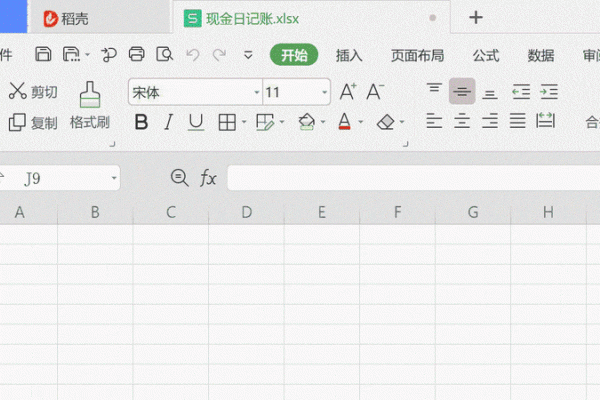
Task: Expand the quick access toolbar customize arrow
Action: [x=248, y=55]
